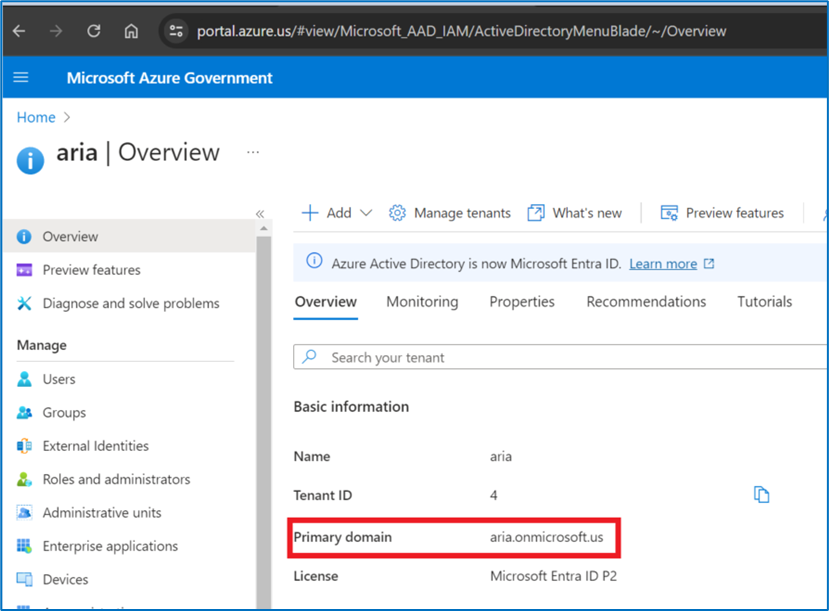The image size is (829, 611).
Task: Click the aria.onmicrosoft.us domain value
Action: pos(546,537)
